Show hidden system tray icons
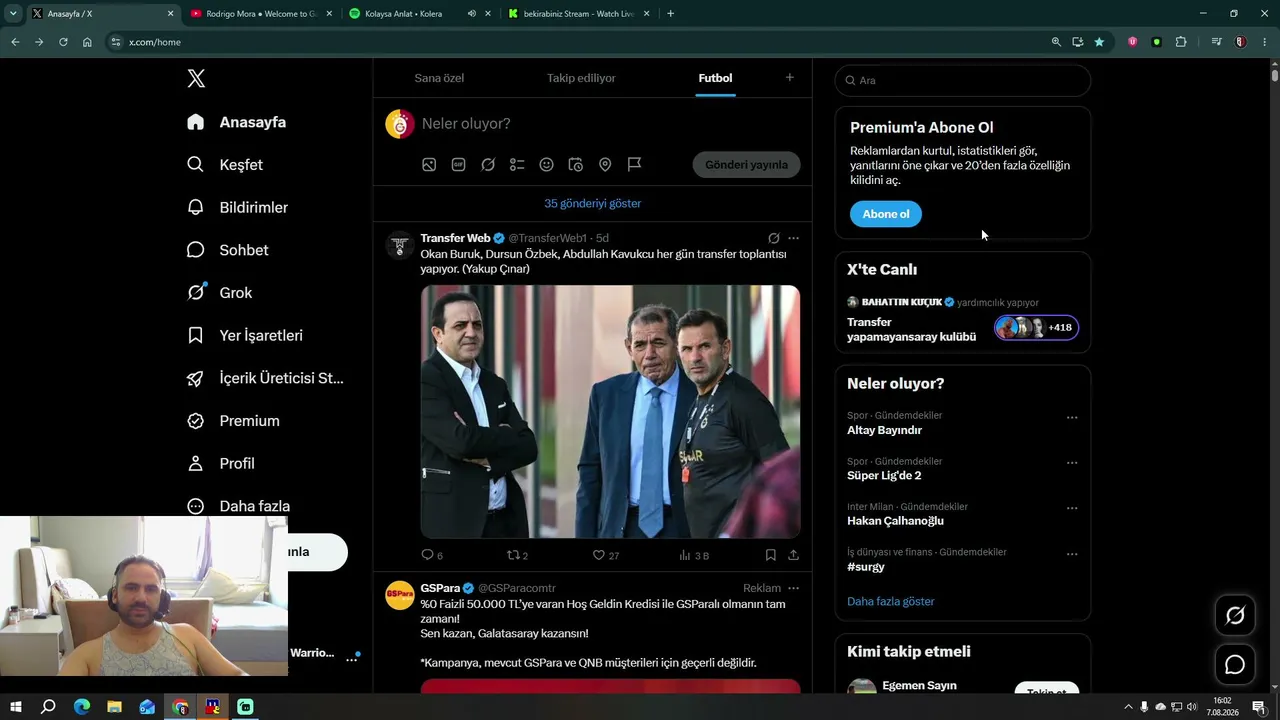This screenshot has height=720, width=1280. click(1129, 707)
